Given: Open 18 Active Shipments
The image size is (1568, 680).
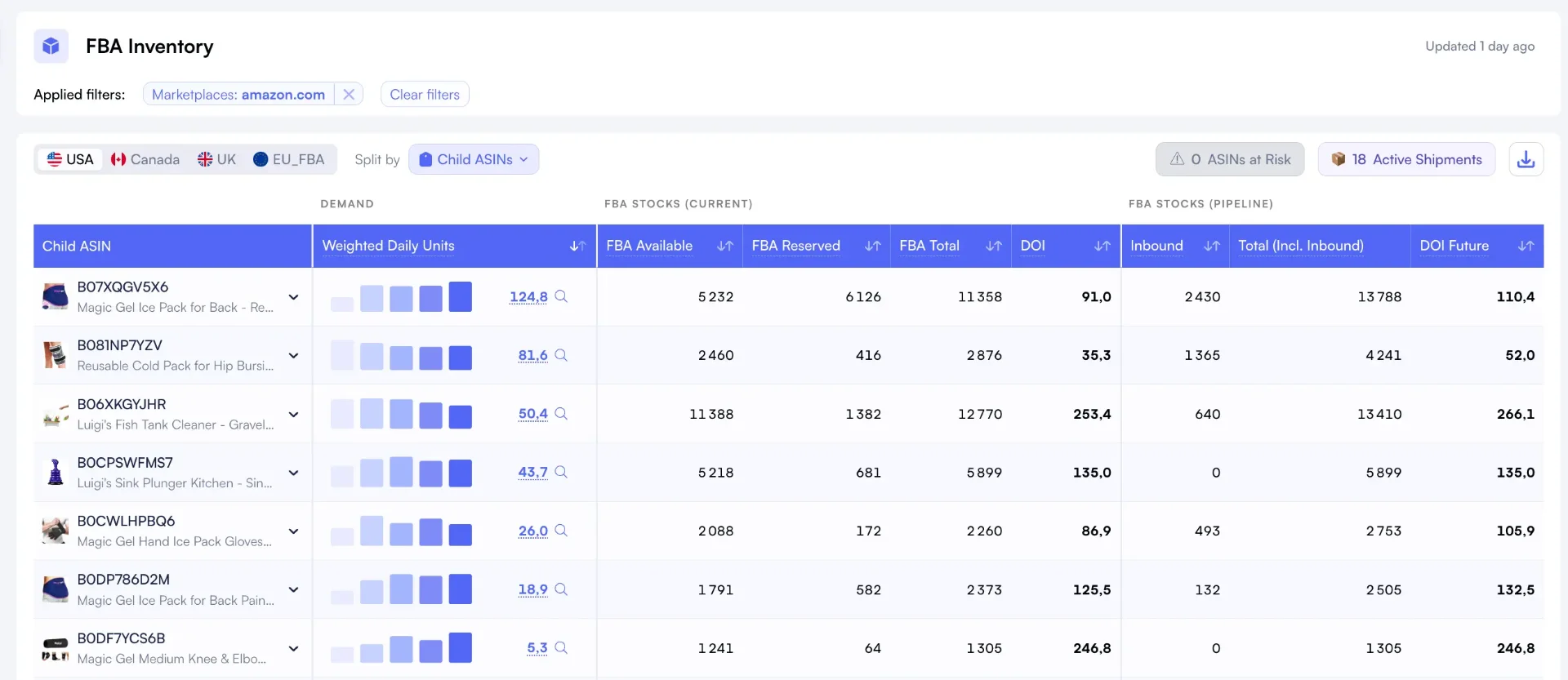Looking at the screenshot, I should pyautogui.click(x=1406, y=159).
